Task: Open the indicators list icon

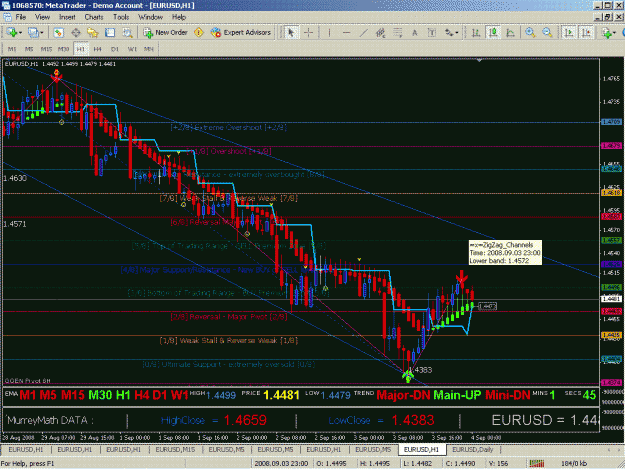Action: 607,33
